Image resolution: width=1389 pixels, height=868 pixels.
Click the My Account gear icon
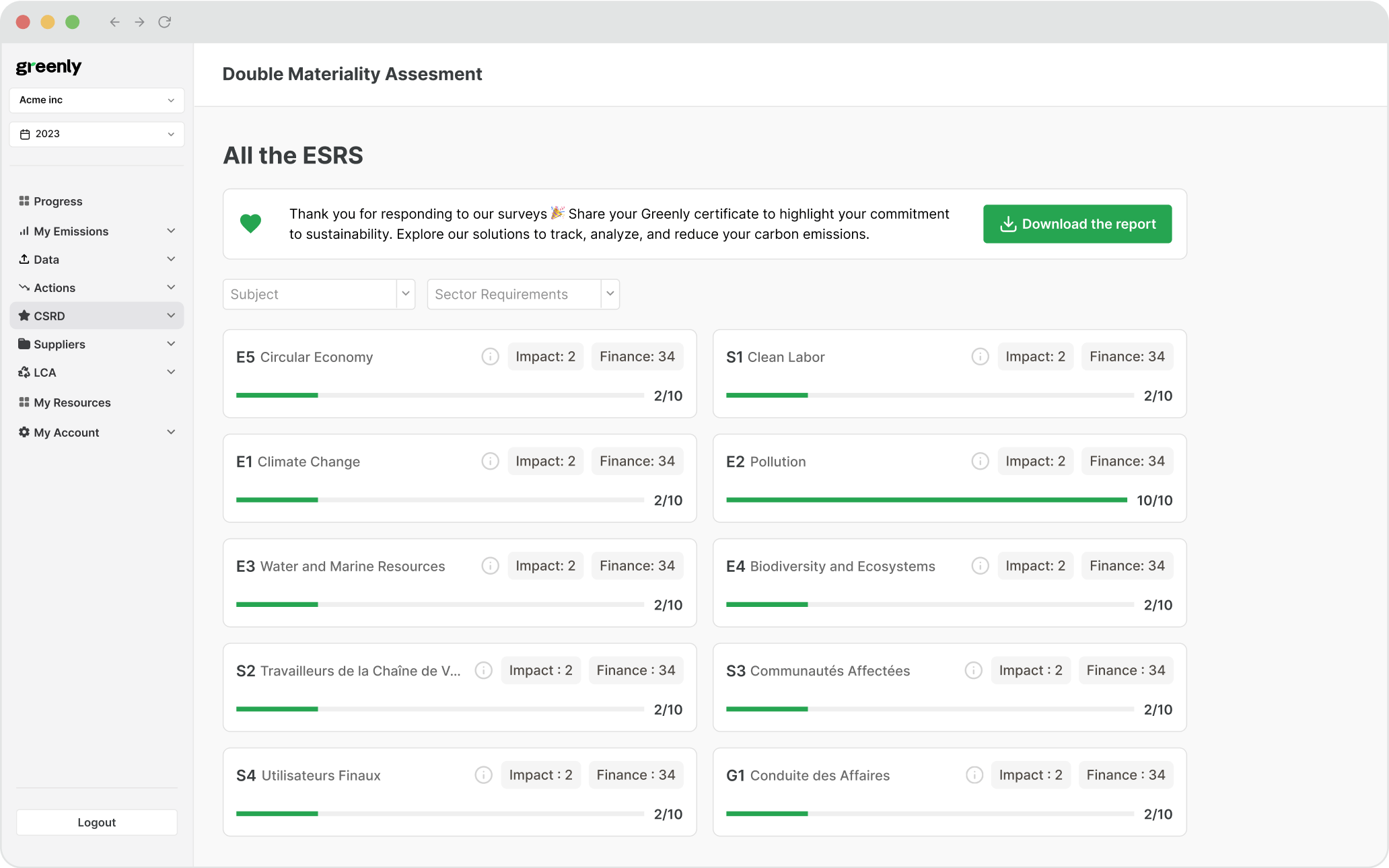(x=24, y=432)
